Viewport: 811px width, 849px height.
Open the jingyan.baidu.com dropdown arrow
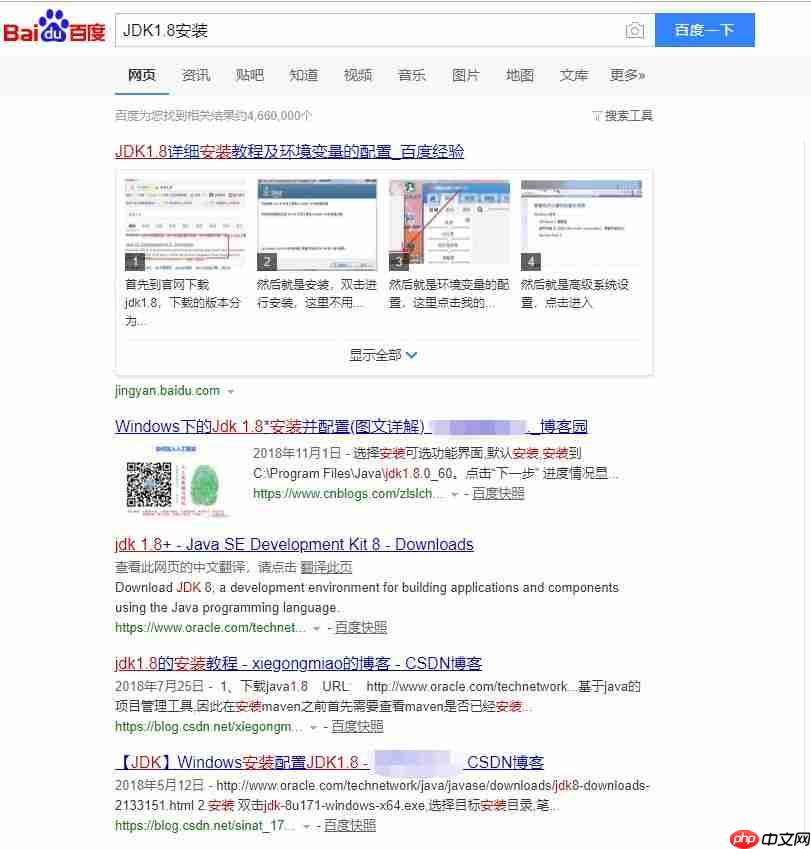click(x=230, y=391)
